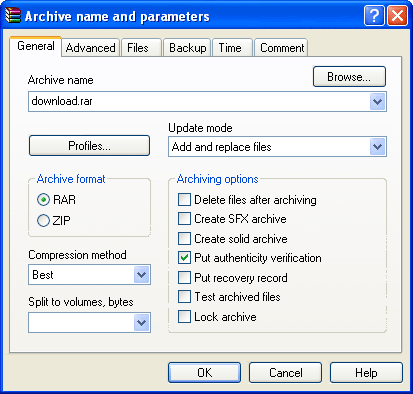Check Create SFX archive option
Viewport: 413px width, 394px height.
point(184,219)
